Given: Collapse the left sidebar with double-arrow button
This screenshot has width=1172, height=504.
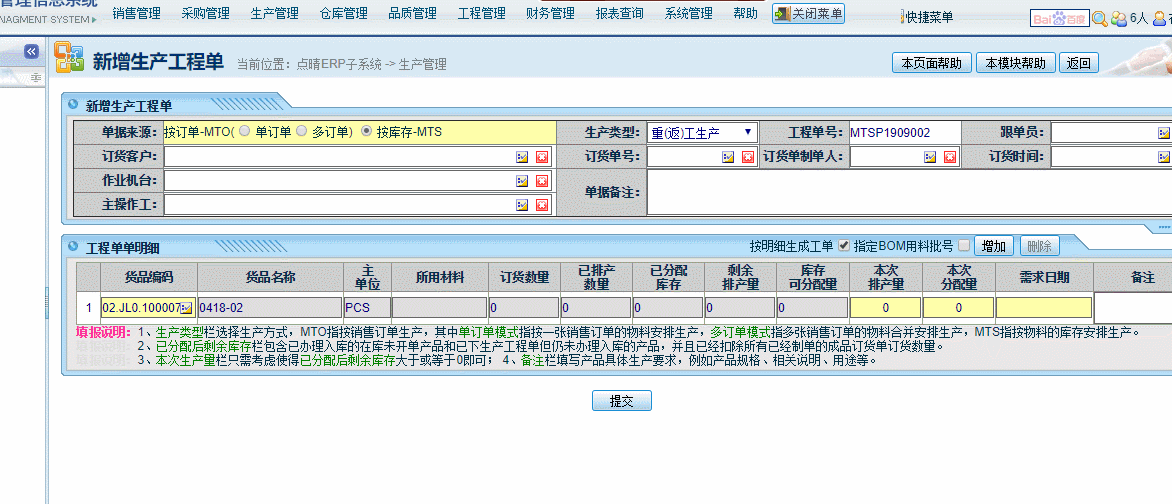Looking at the screenshot, I should point(31,51).
